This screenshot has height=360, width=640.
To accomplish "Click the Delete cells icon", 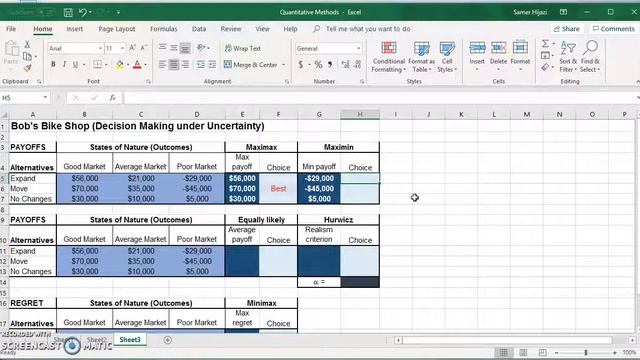I will pyautogui.click(x=498, y=48).
